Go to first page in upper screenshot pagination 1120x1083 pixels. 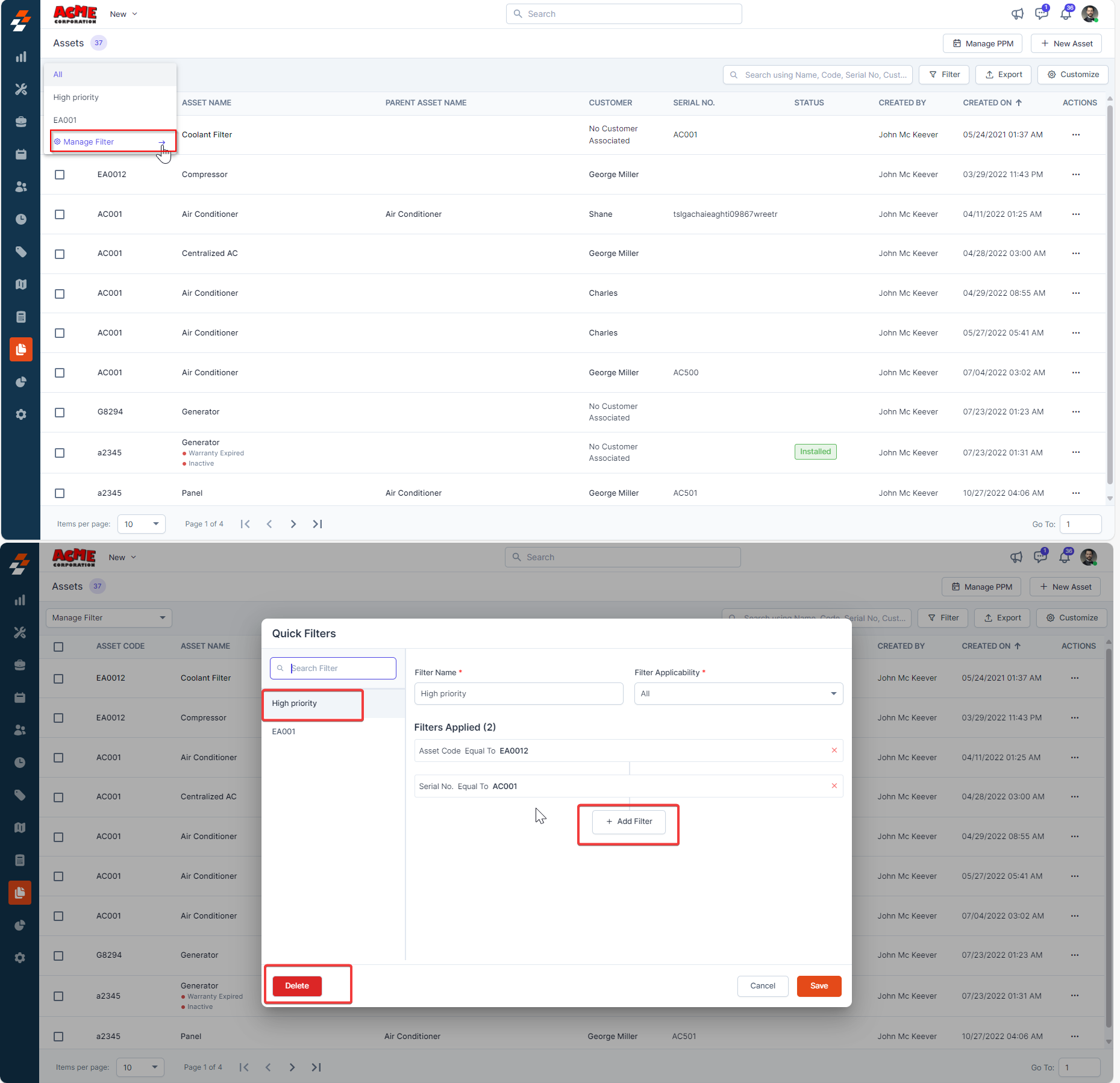pos(245,524)
